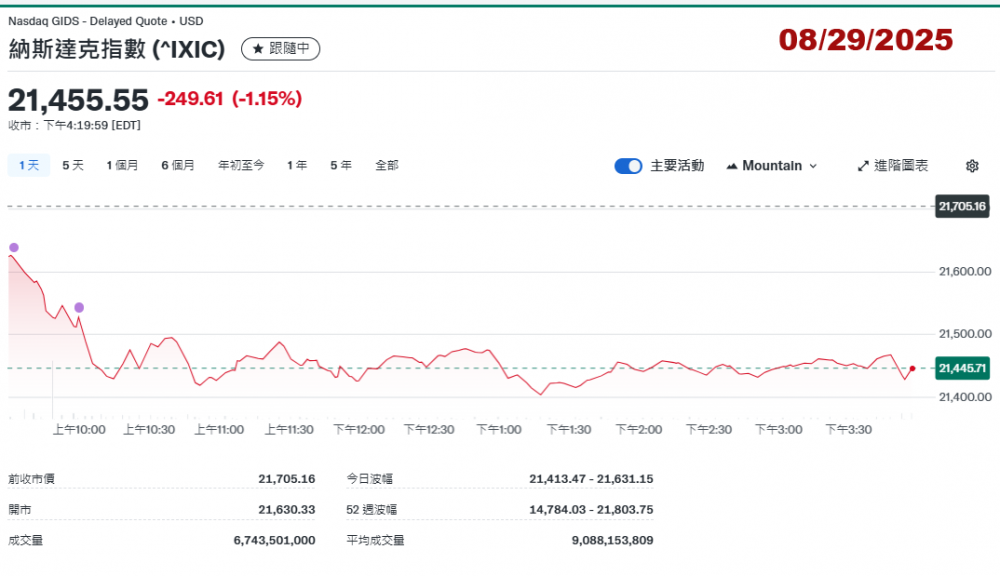Click the green 21,445.71 price label

click(962, 369)
